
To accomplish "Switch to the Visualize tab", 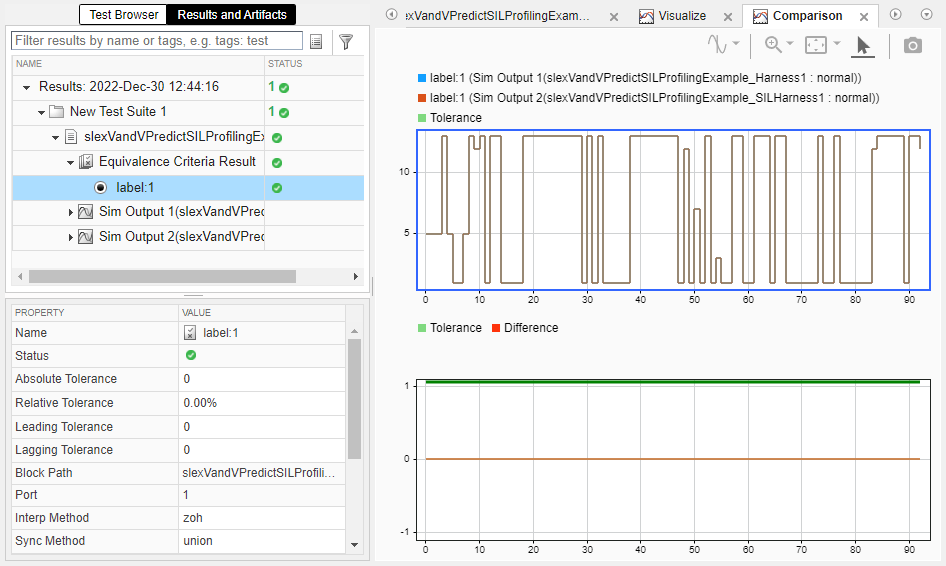I will (681, 16).
